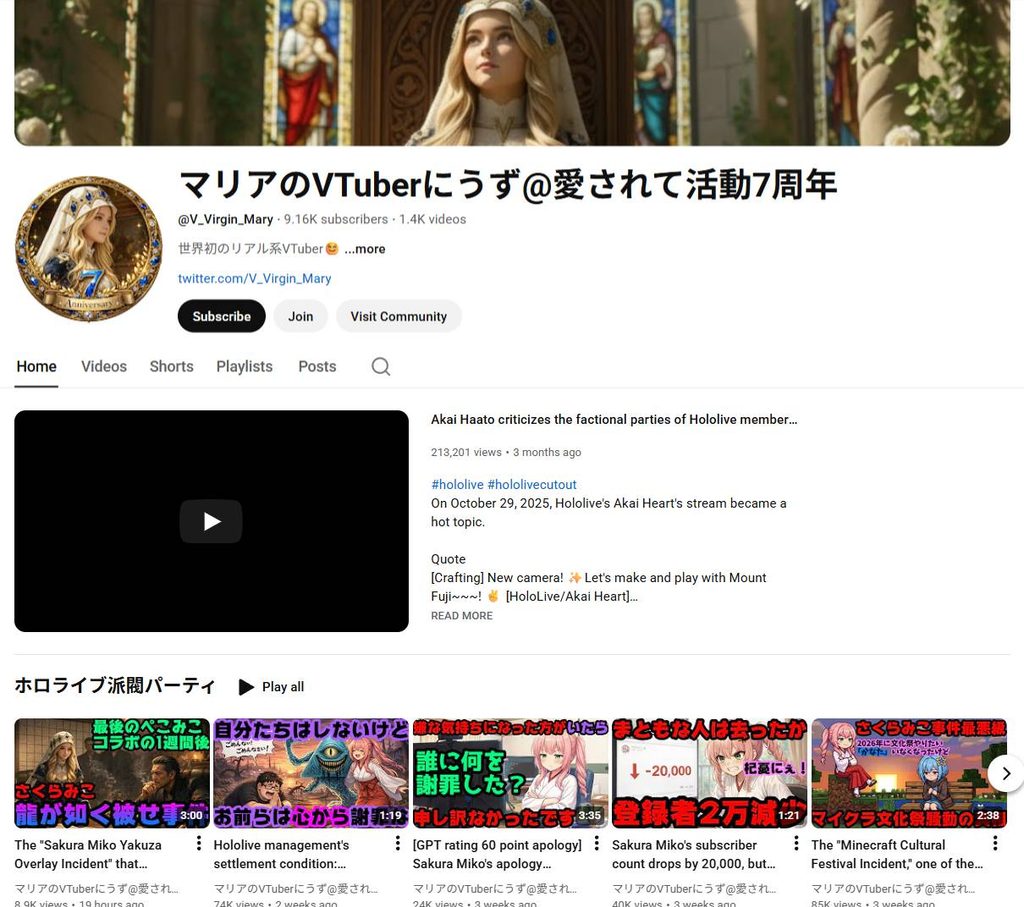The width and height of the screenshot is (1024, 907).
Task: Open thumbnail of the 1:19 settlement condition video
Action: pos(311,773)
